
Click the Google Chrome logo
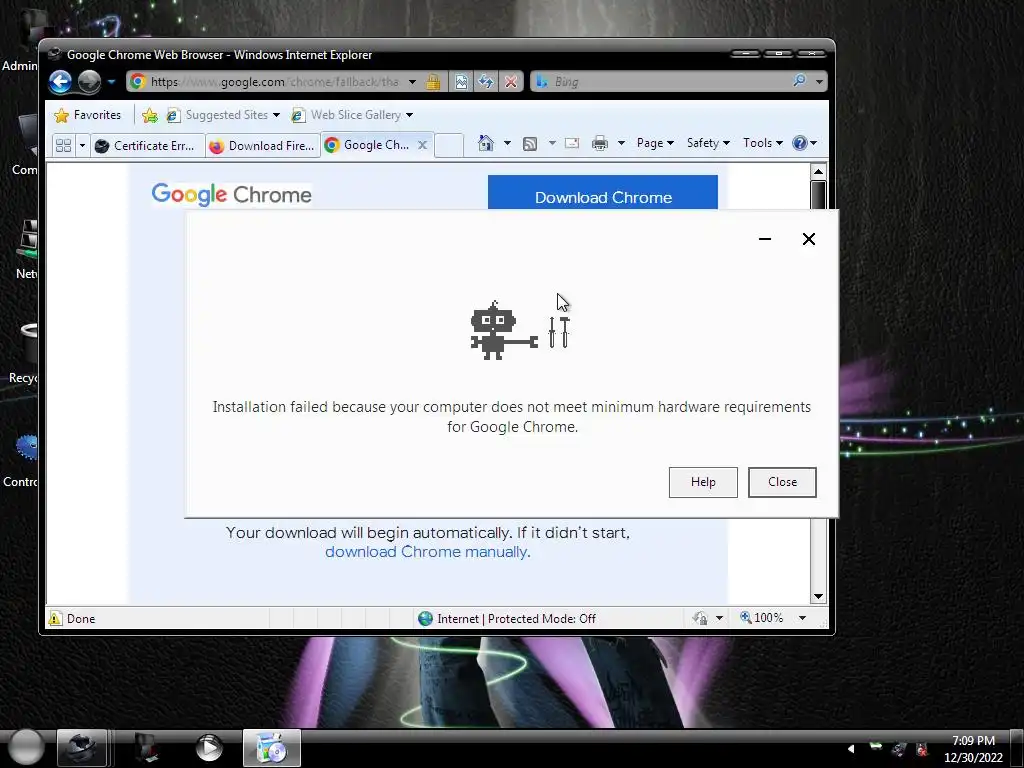(x=231, y=194)
